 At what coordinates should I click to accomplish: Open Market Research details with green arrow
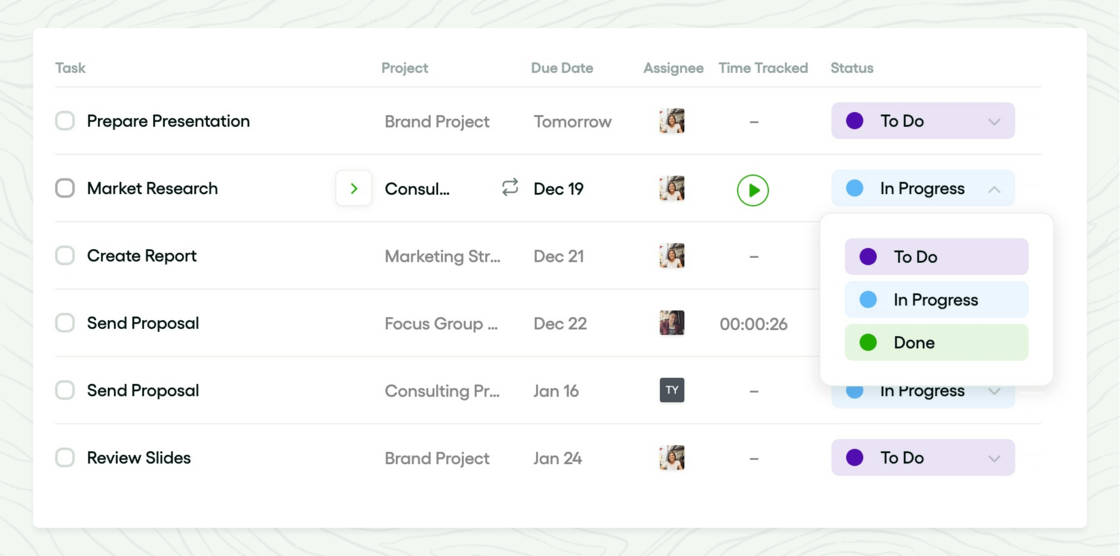coord(354,188)
